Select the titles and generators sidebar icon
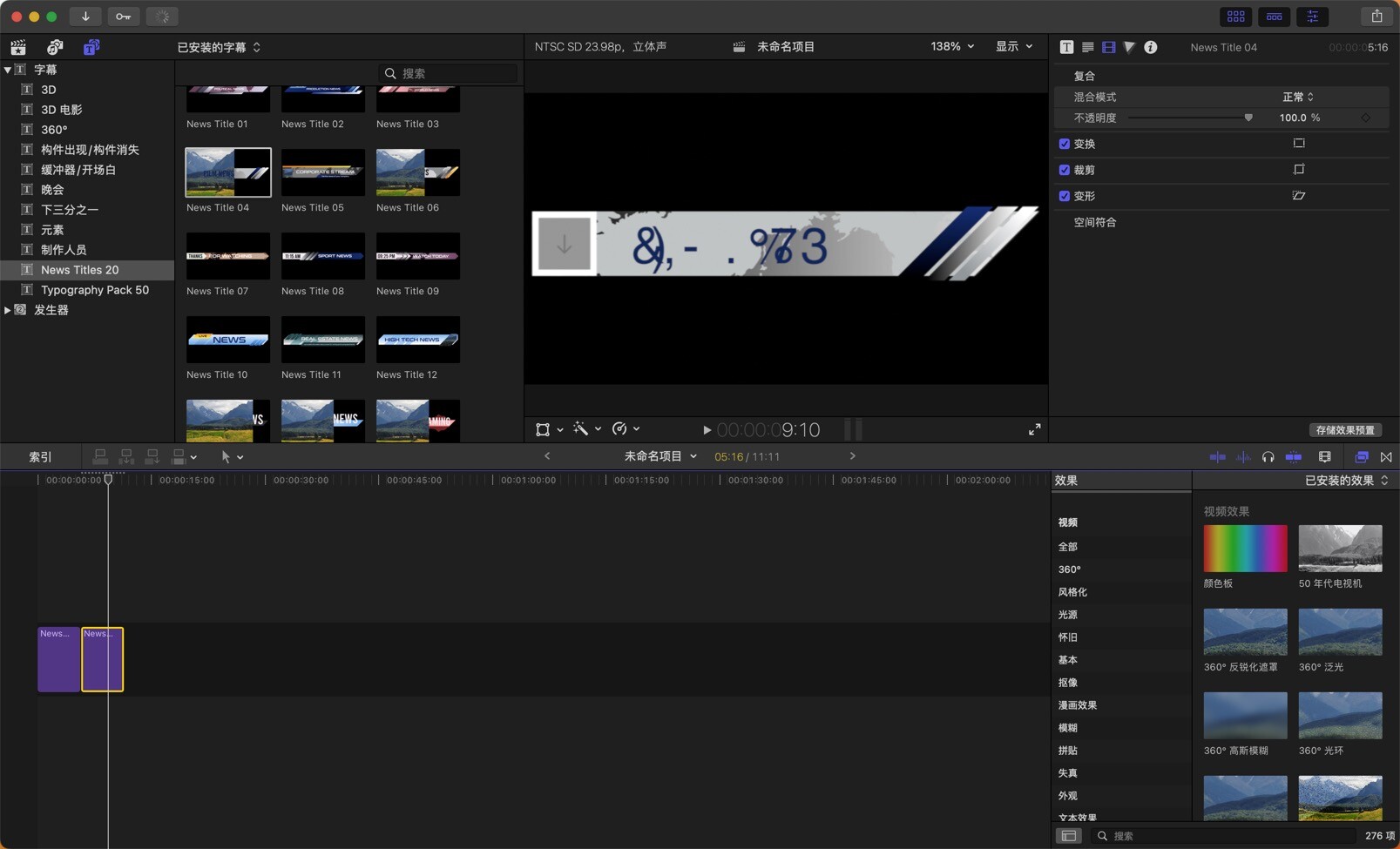 [91, 47]
